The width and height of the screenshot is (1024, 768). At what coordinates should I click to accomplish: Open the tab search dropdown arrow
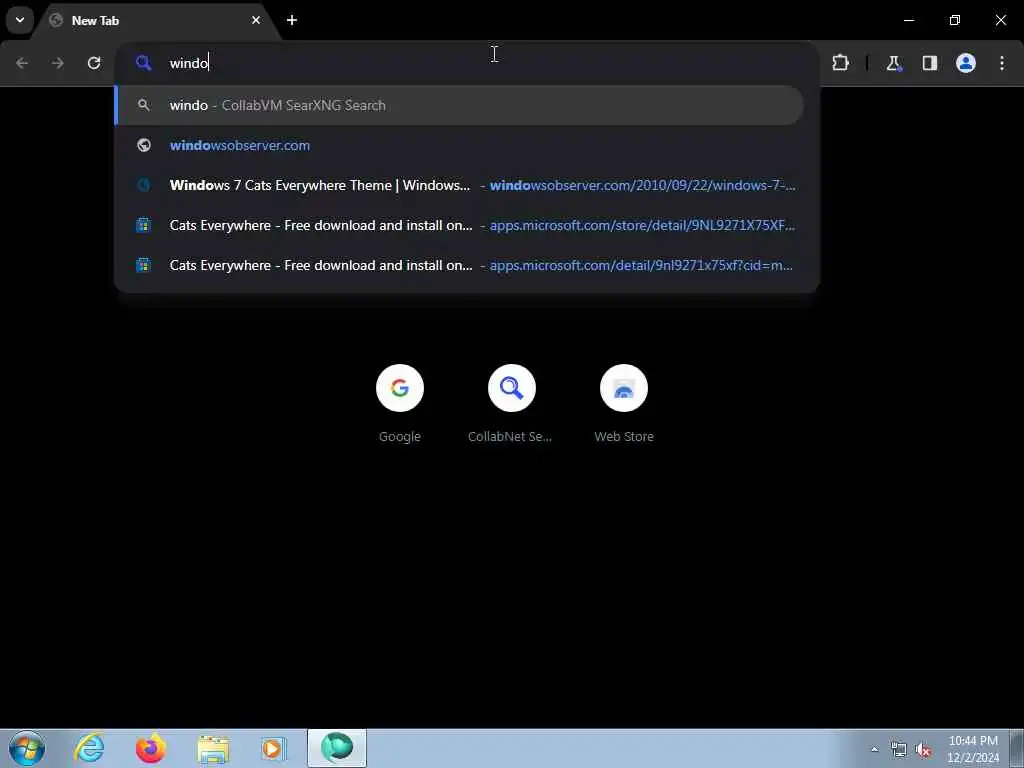click(x=20, y=20)
